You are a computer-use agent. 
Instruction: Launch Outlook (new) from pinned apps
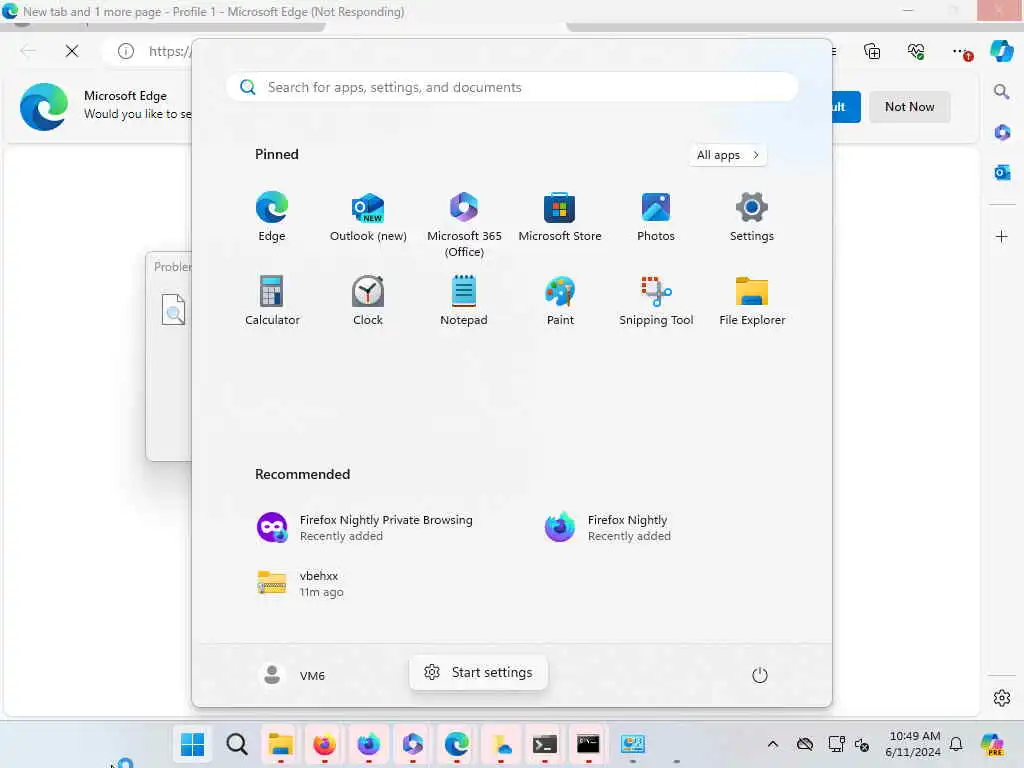368,217
